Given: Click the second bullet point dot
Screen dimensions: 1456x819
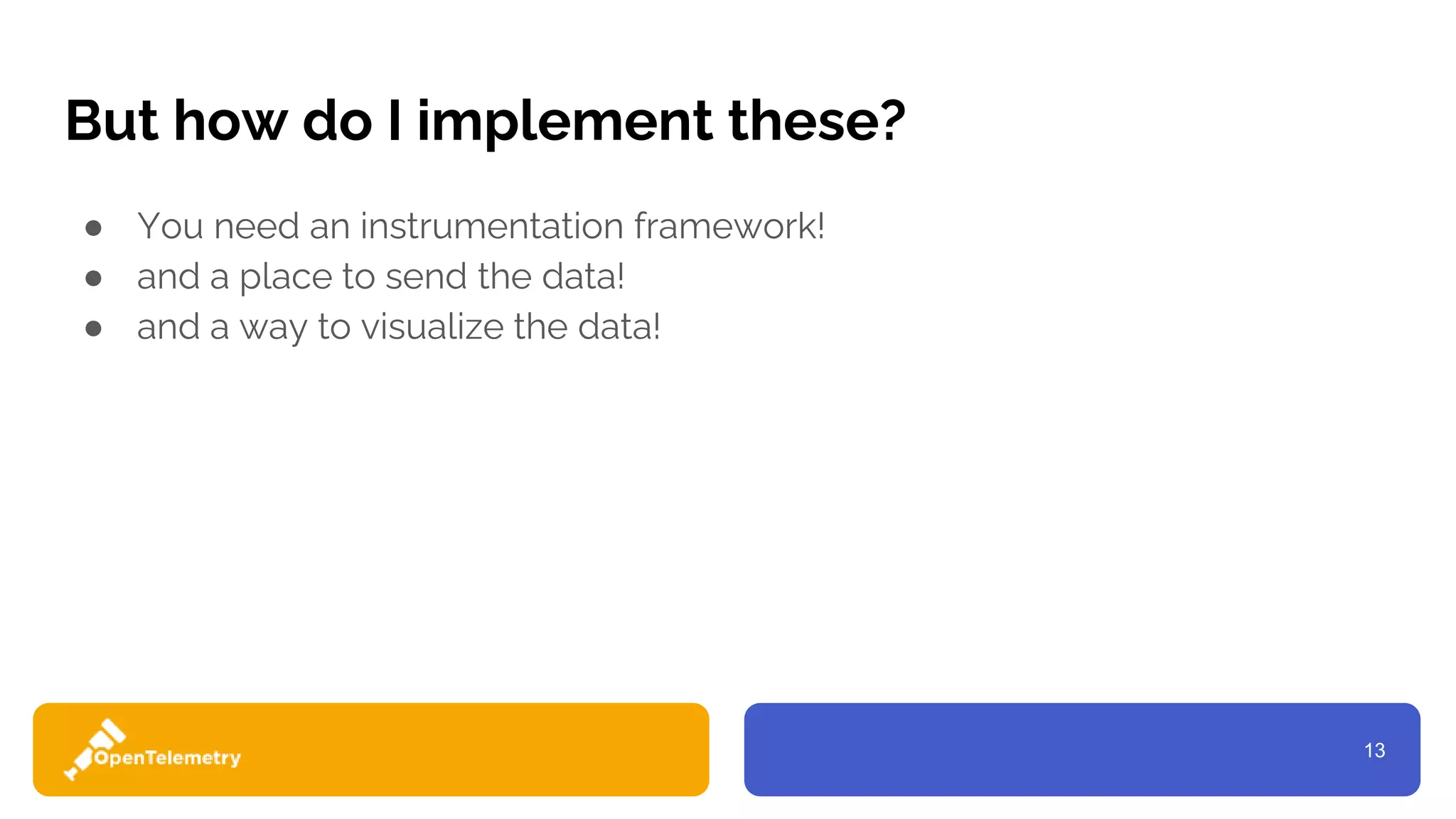Looking at the screenshot, I should point(93,278).
